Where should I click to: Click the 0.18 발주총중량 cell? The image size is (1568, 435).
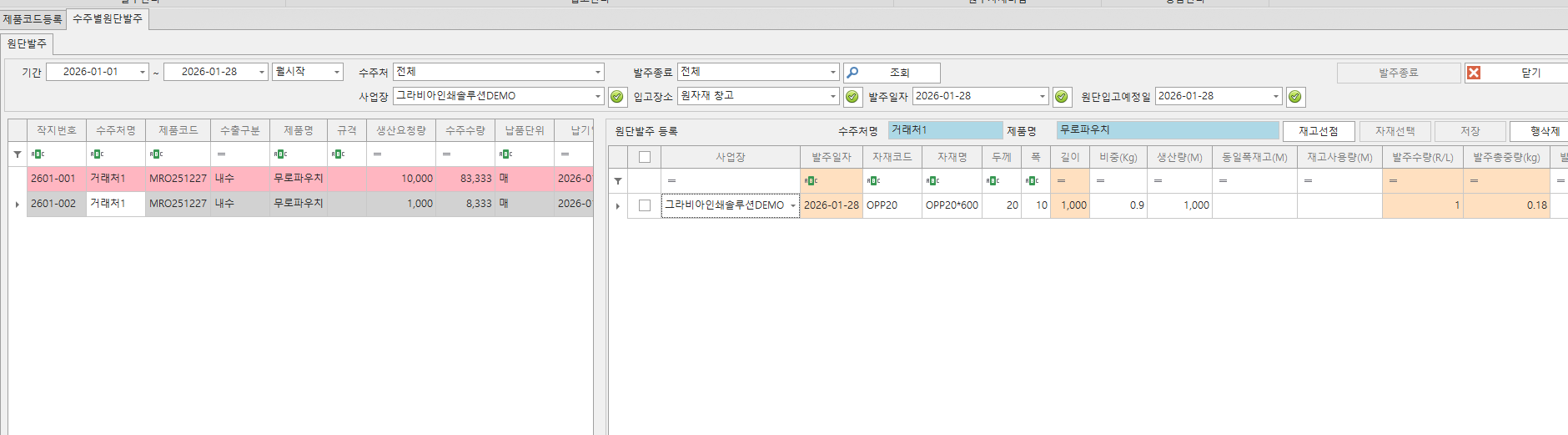click(x=1506, y=205)
